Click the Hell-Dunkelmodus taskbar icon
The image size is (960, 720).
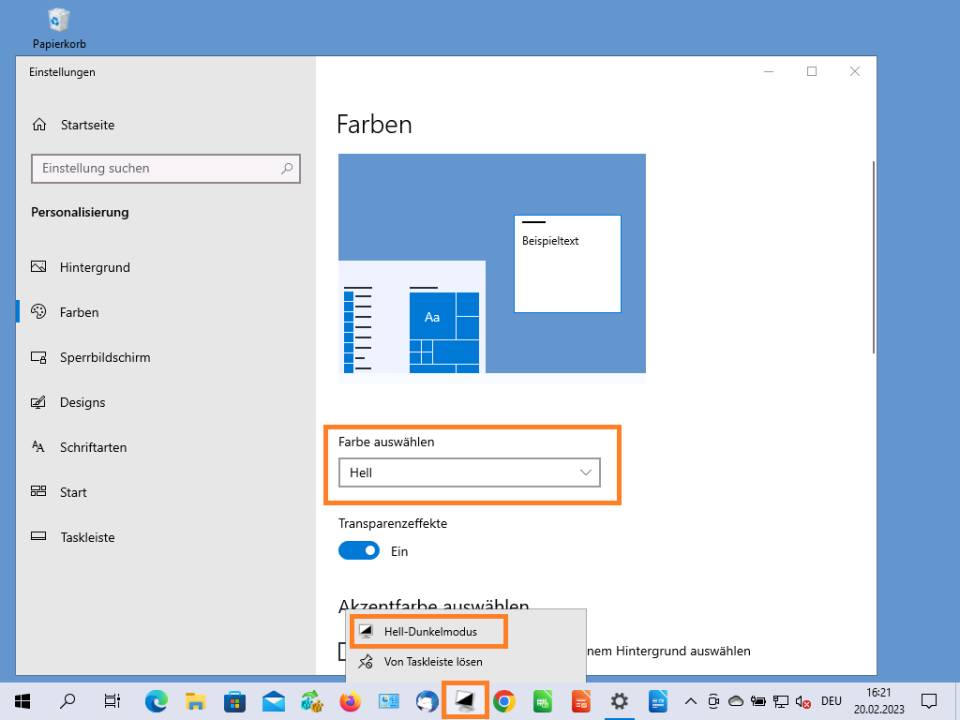pos(465,701)
